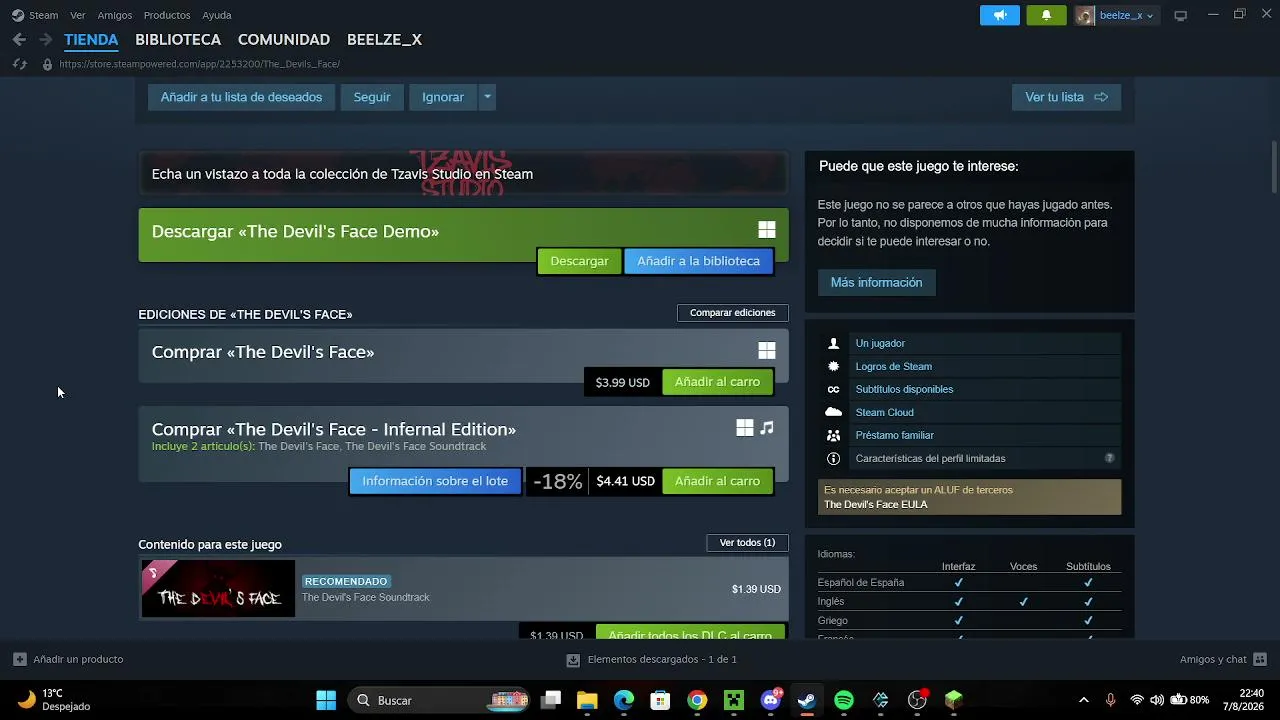Click the store URL address field
The height and width of the screenshot is (720, 1280).
point(200,64)
